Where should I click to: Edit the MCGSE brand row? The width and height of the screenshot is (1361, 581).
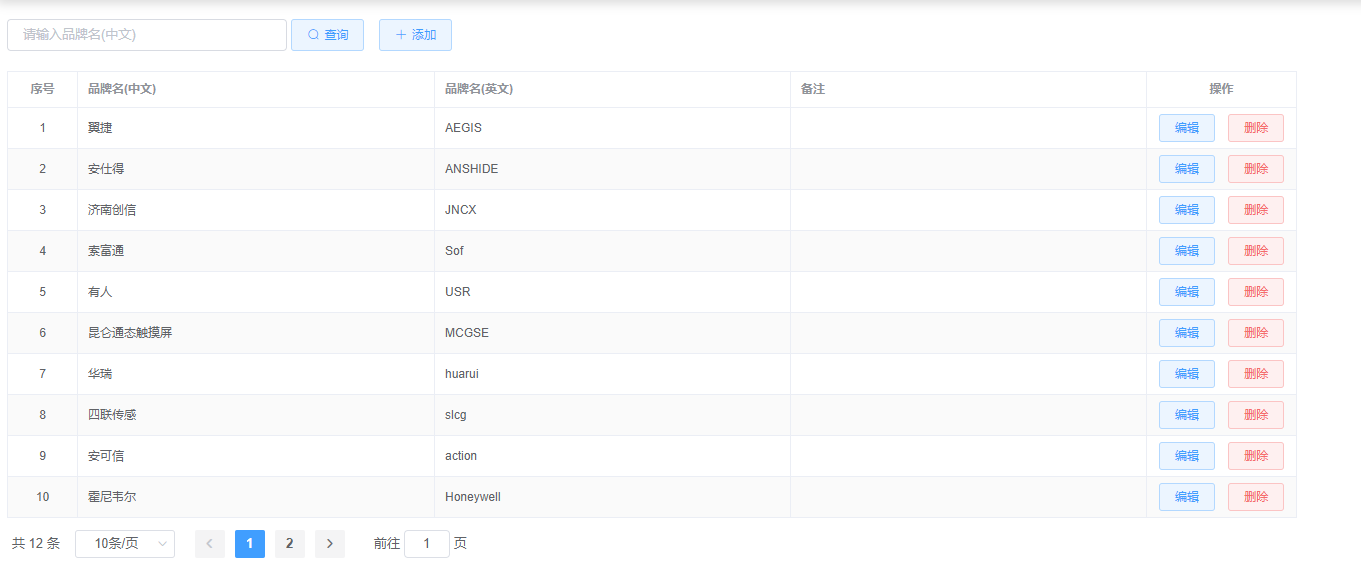1186,333
